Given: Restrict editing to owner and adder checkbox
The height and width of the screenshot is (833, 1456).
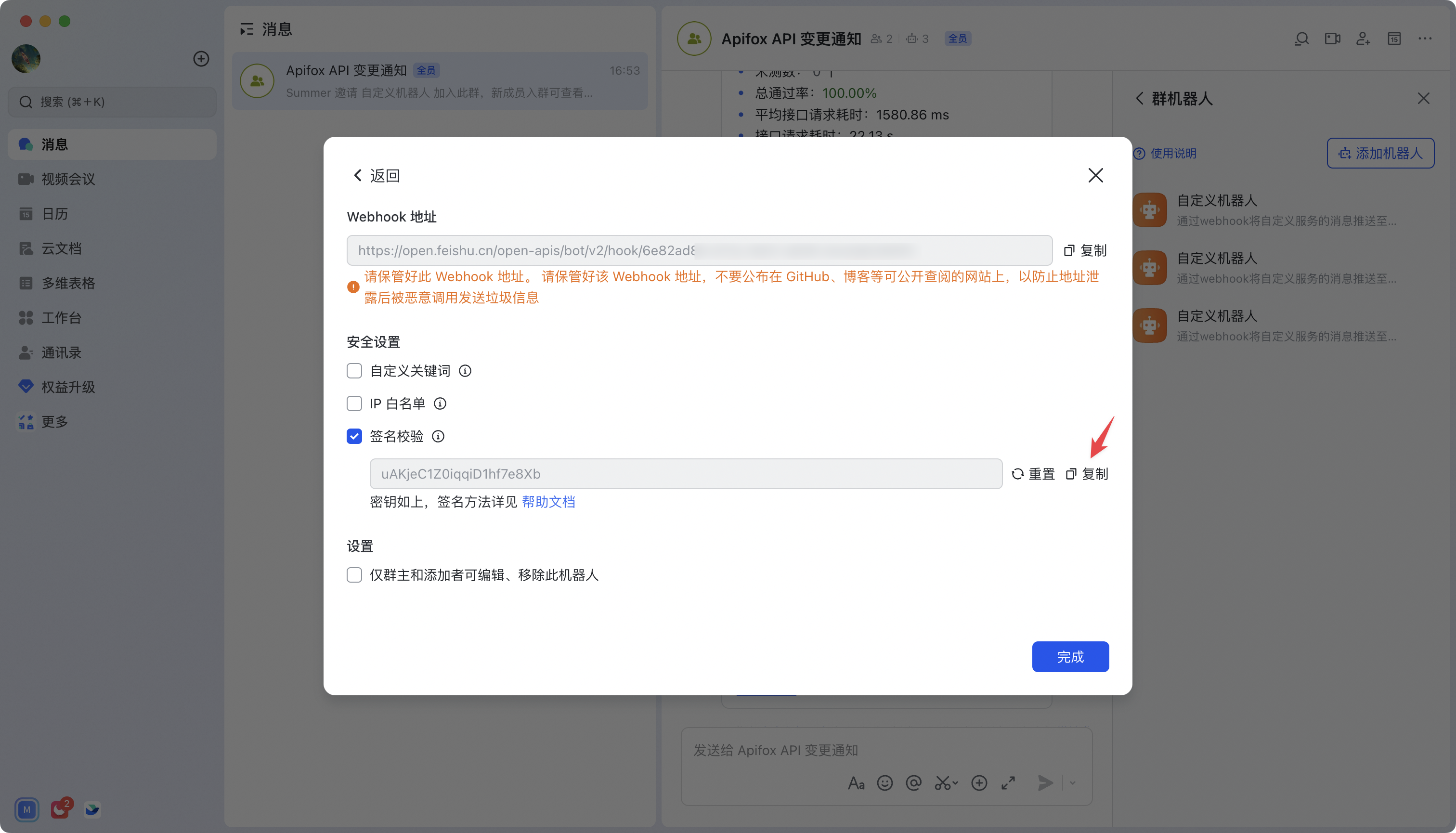Looking at the screenshot, I should (354, 575).
